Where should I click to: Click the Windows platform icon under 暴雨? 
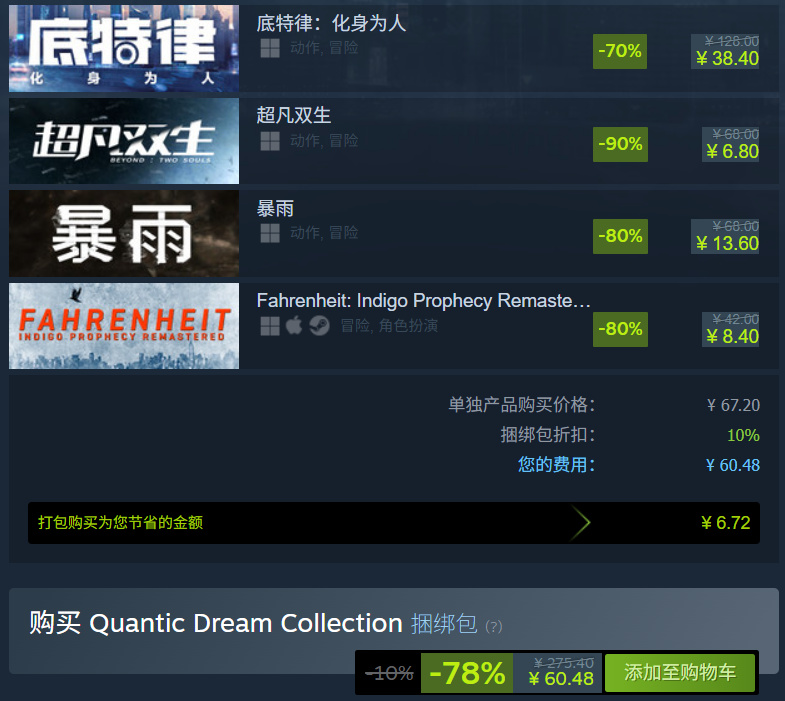click(270, 233)
